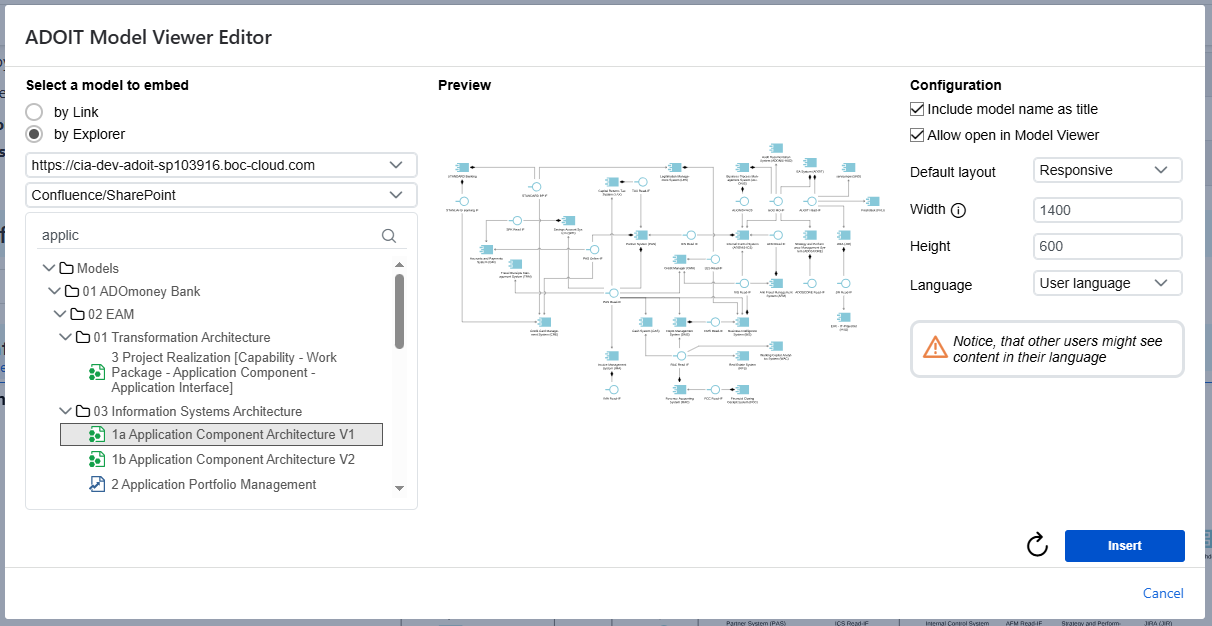Uncheck 'Include model name as title'
The height and width of the screenshot is (626, 1212).
click(x=917, y=109)
